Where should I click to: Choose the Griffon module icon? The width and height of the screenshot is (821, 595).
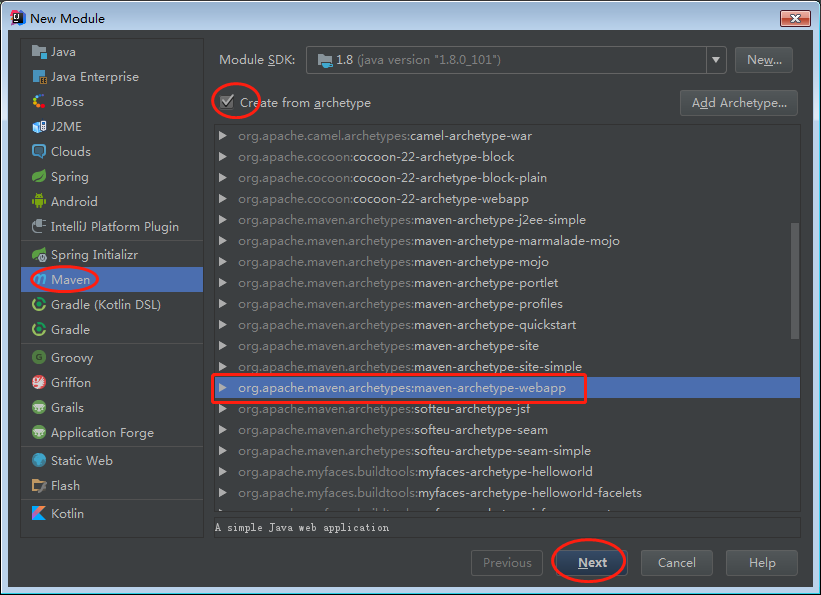39,383
